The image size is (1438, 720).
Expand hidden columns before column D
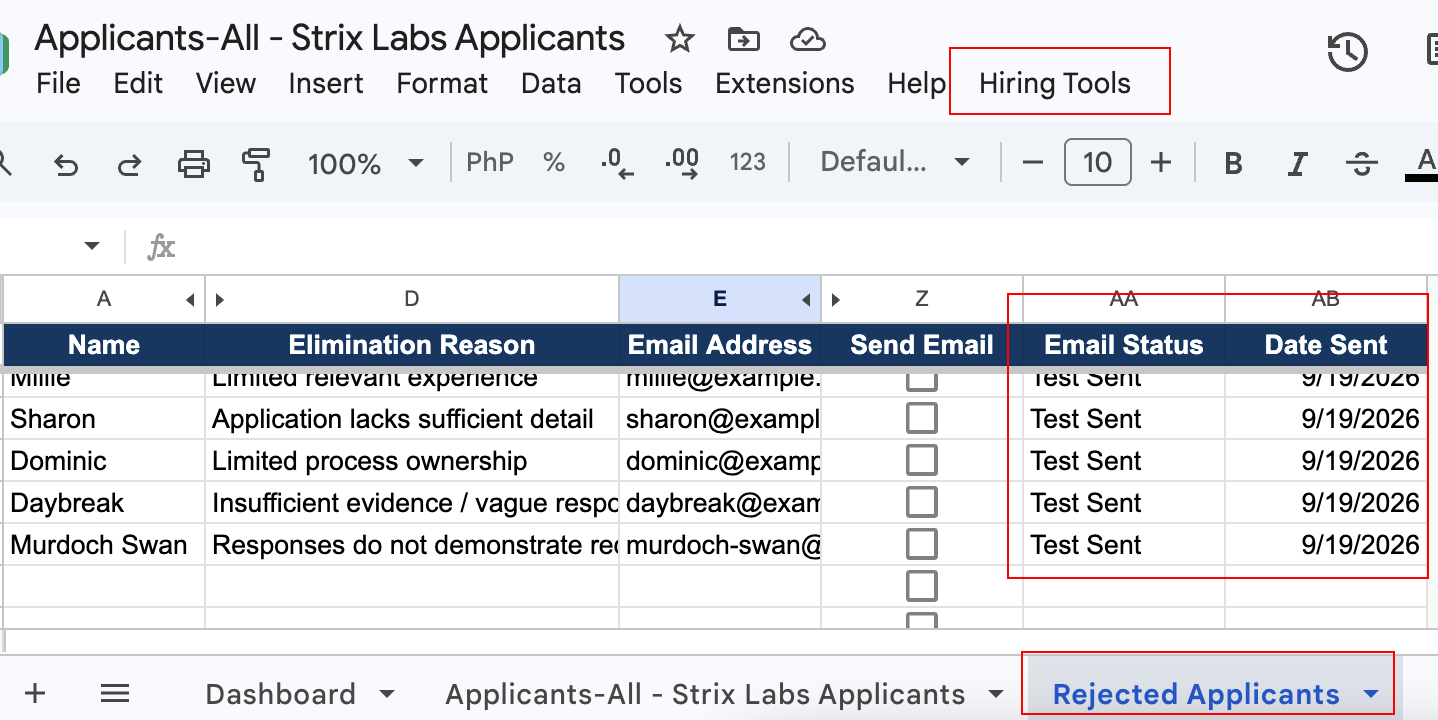click(220, 299)
